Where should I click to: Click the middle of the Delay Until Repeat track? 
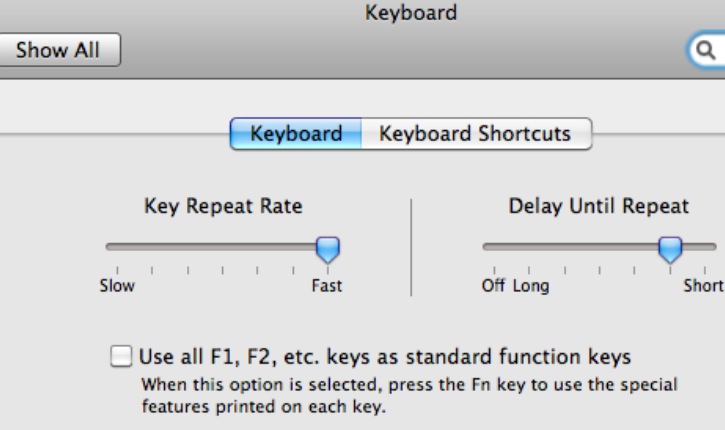click(599, 245)
